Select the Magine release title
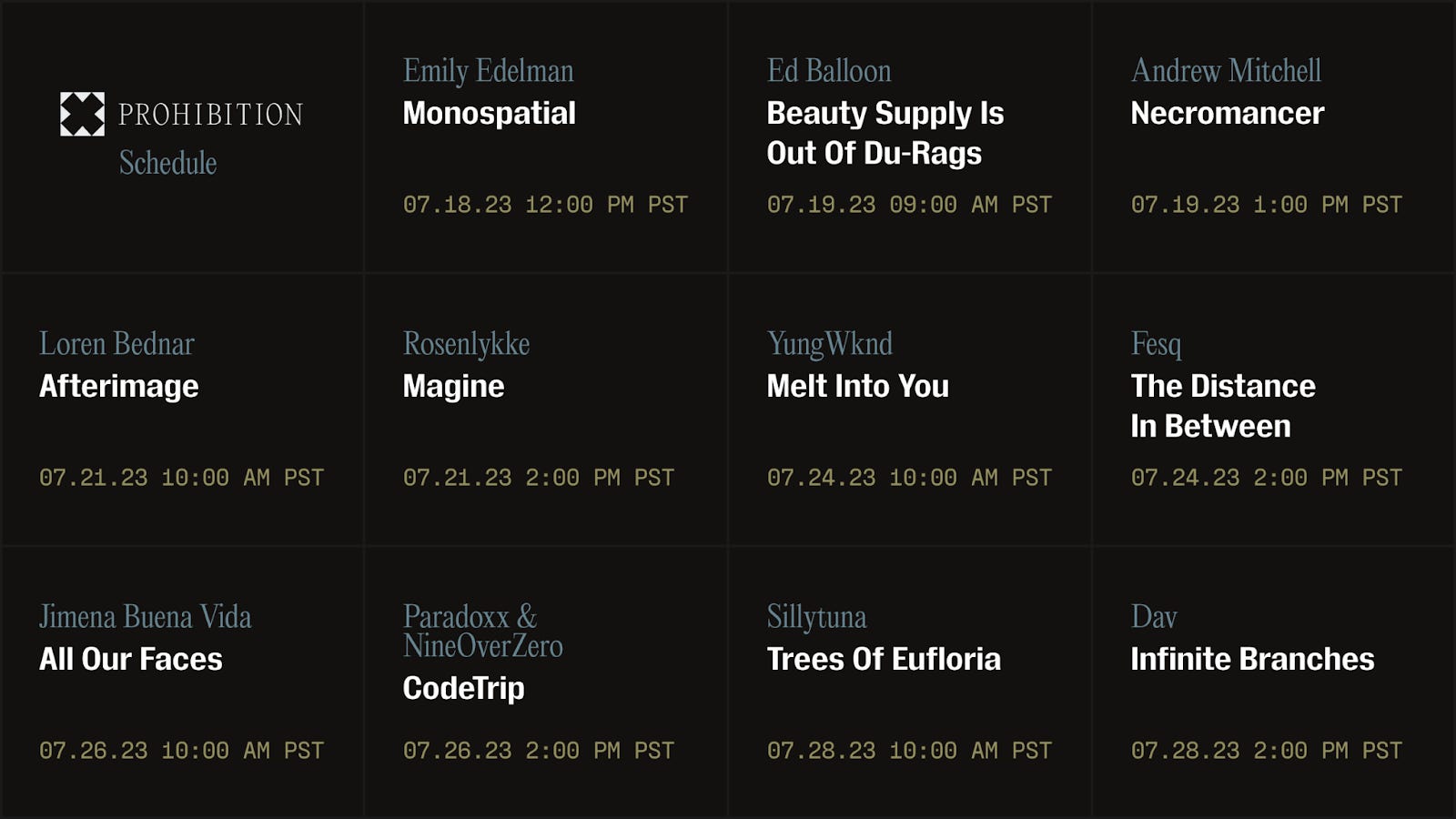 pos(453,387)
